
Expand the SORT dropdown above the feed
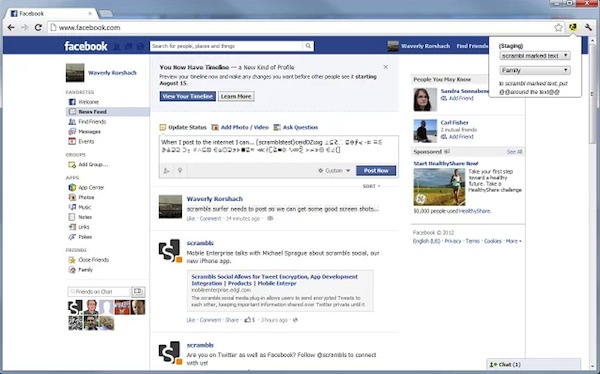371,186
